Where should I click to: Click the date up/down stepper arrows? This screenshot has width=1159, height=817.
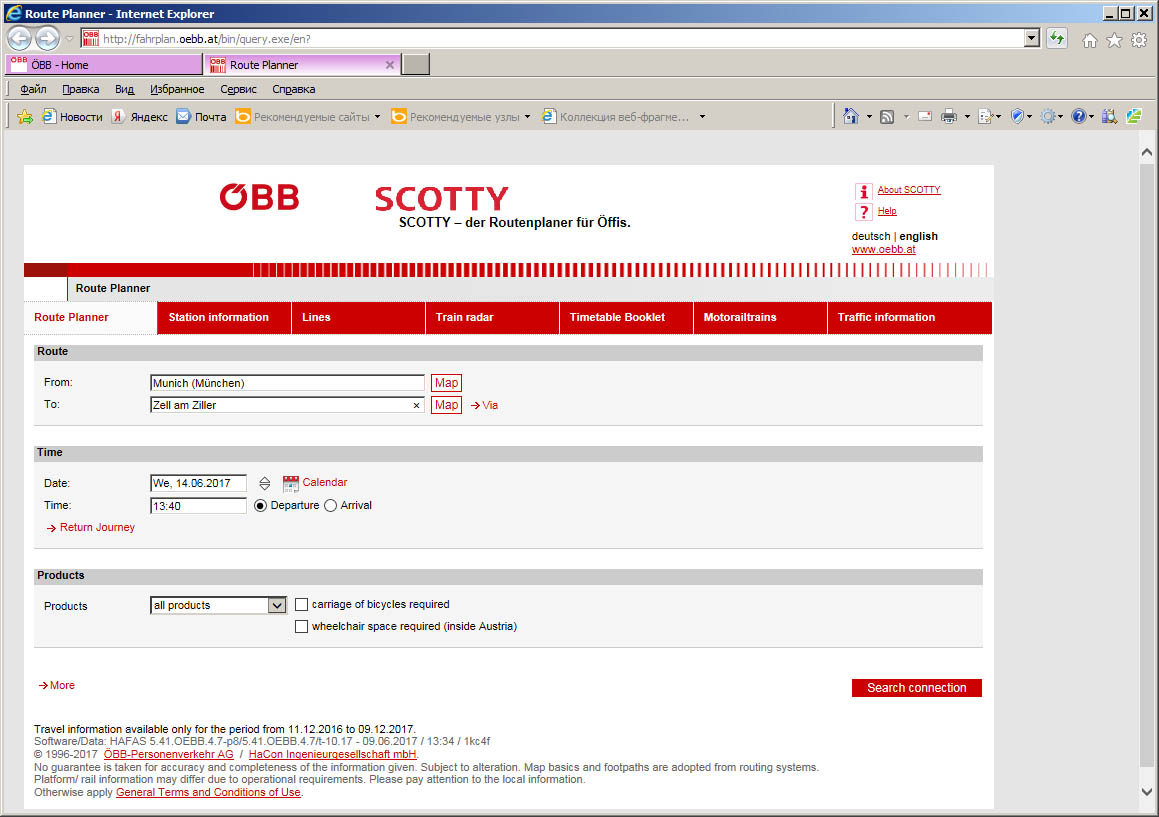[265, 484]
